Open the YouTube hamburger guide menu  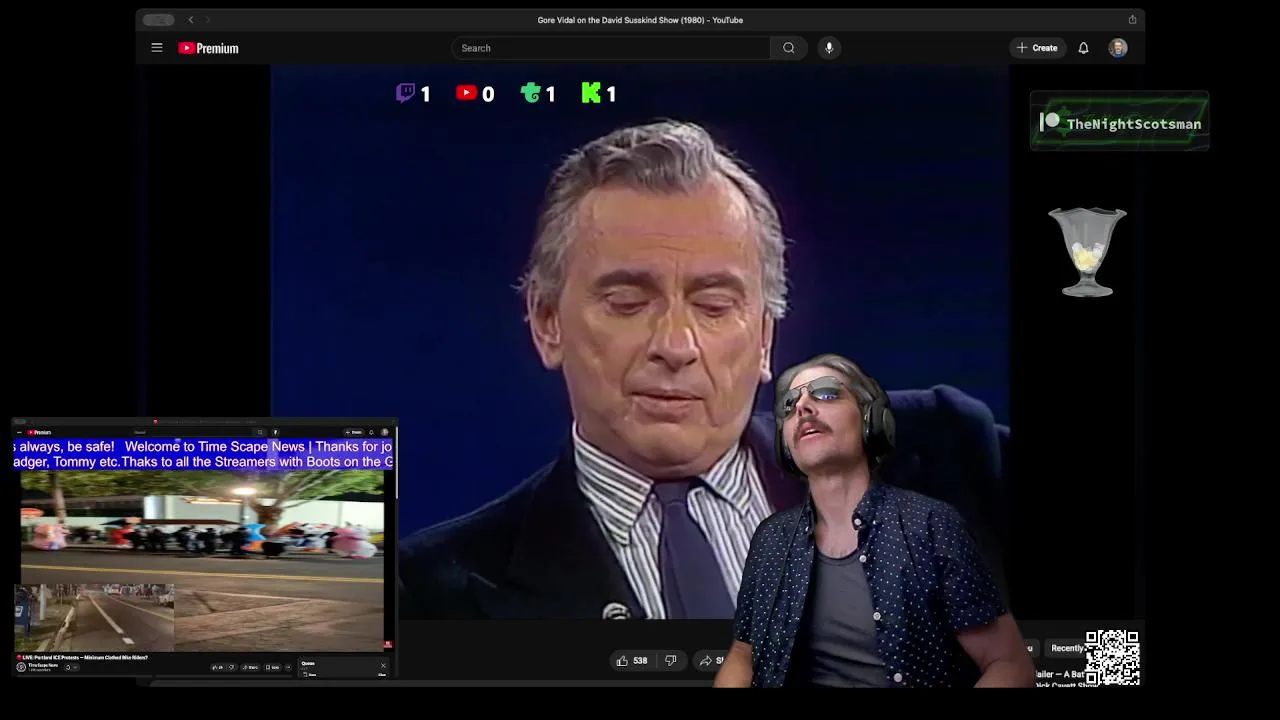click(157, 48)
